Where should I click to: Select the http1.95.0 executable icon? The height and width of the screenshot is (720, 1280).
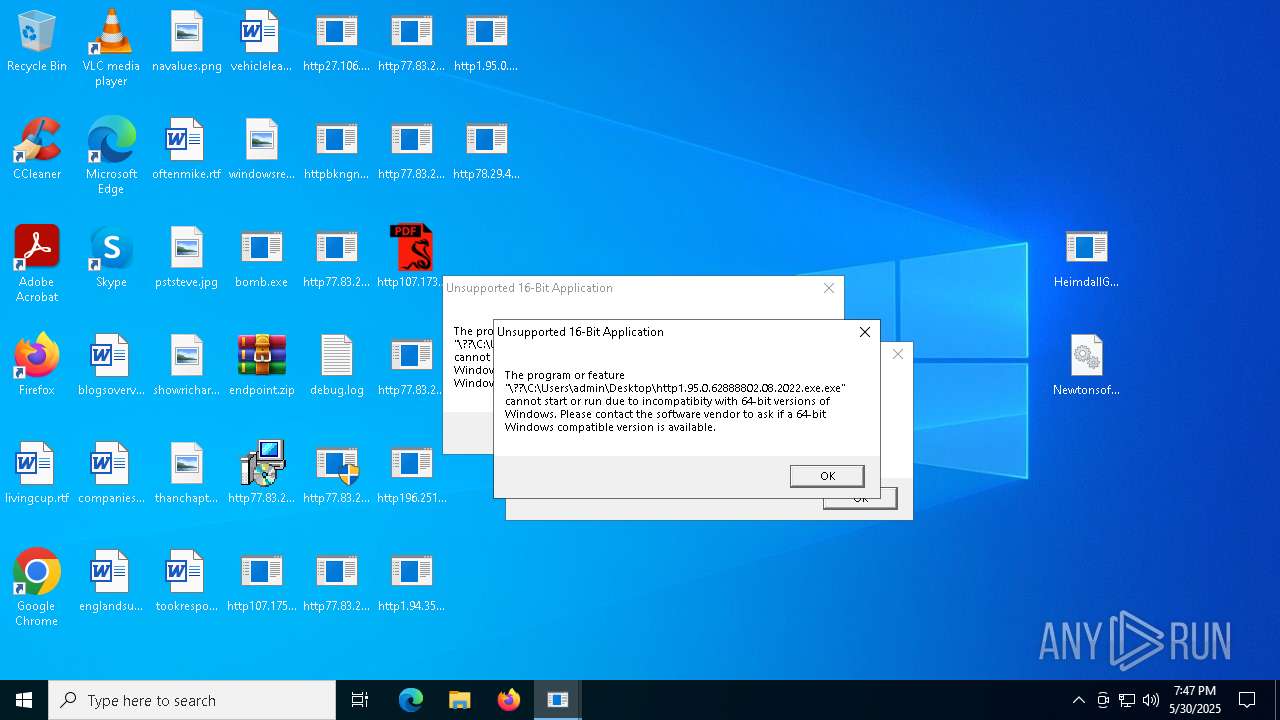486,42
